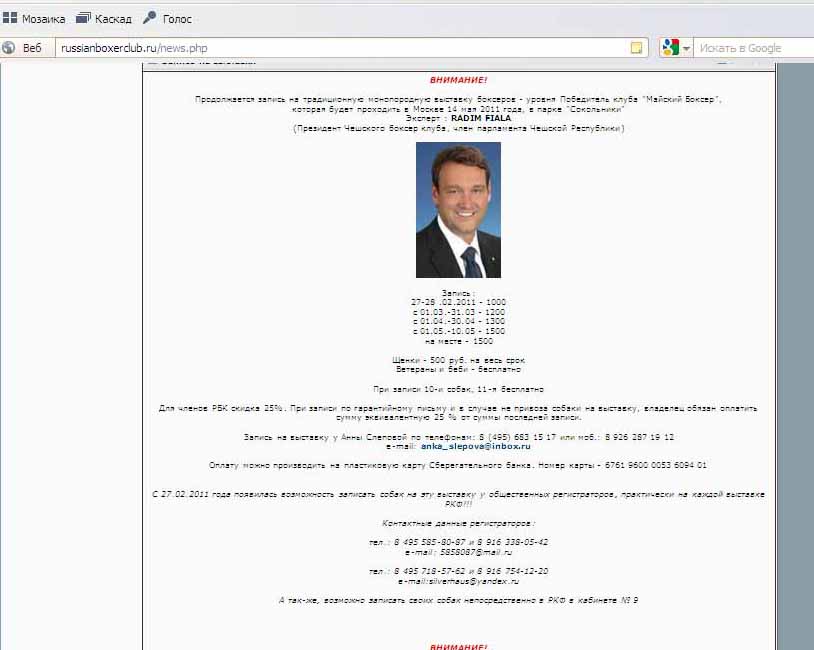Viewport: 814px width, 650px height.
Task: Click the russianboxerclub.ru address field
Action: coord(340,48)
